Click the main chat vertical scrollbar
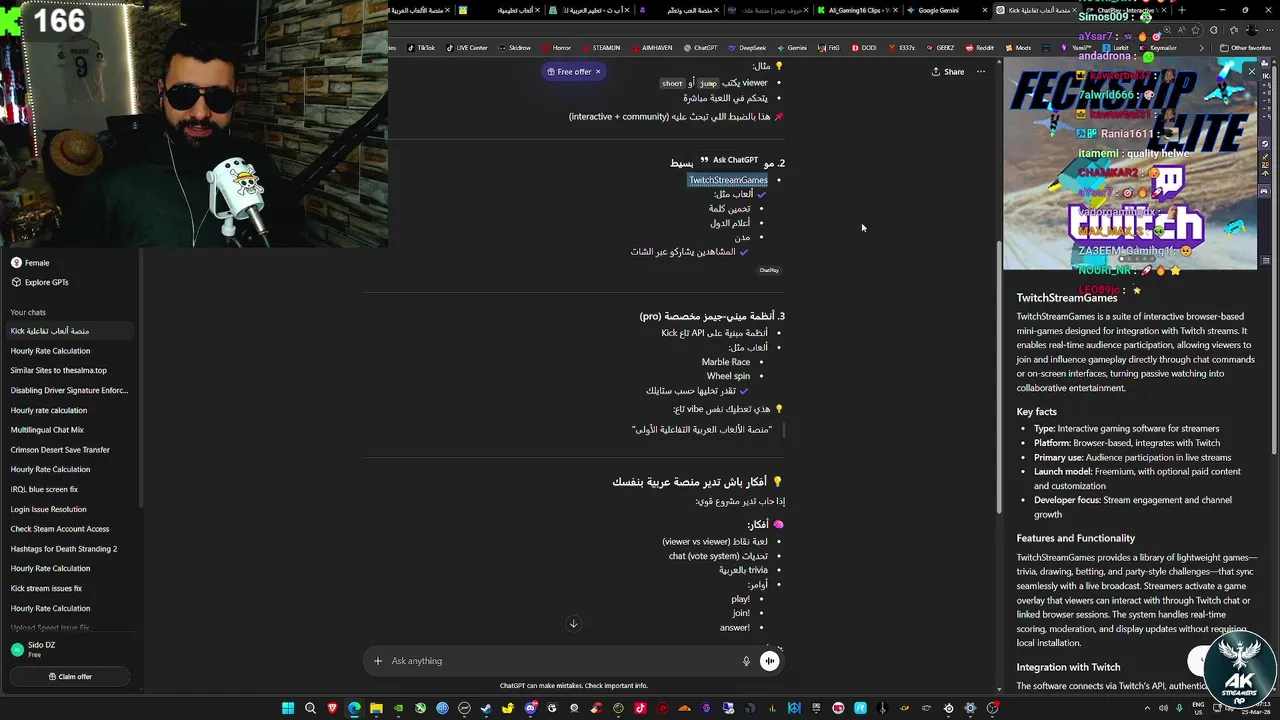This screenshot has width=1280, height=720. 999,380
